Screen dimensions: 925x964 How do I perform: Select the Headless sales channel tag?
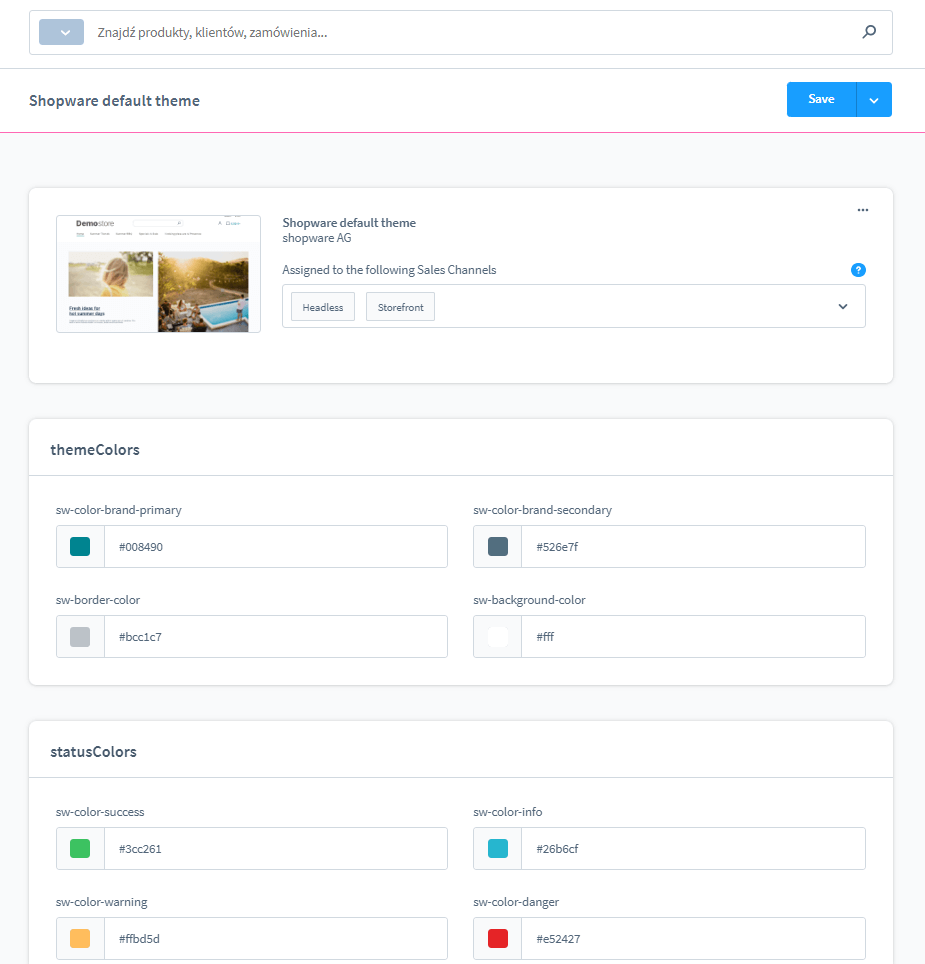click(x=322, y=306)
